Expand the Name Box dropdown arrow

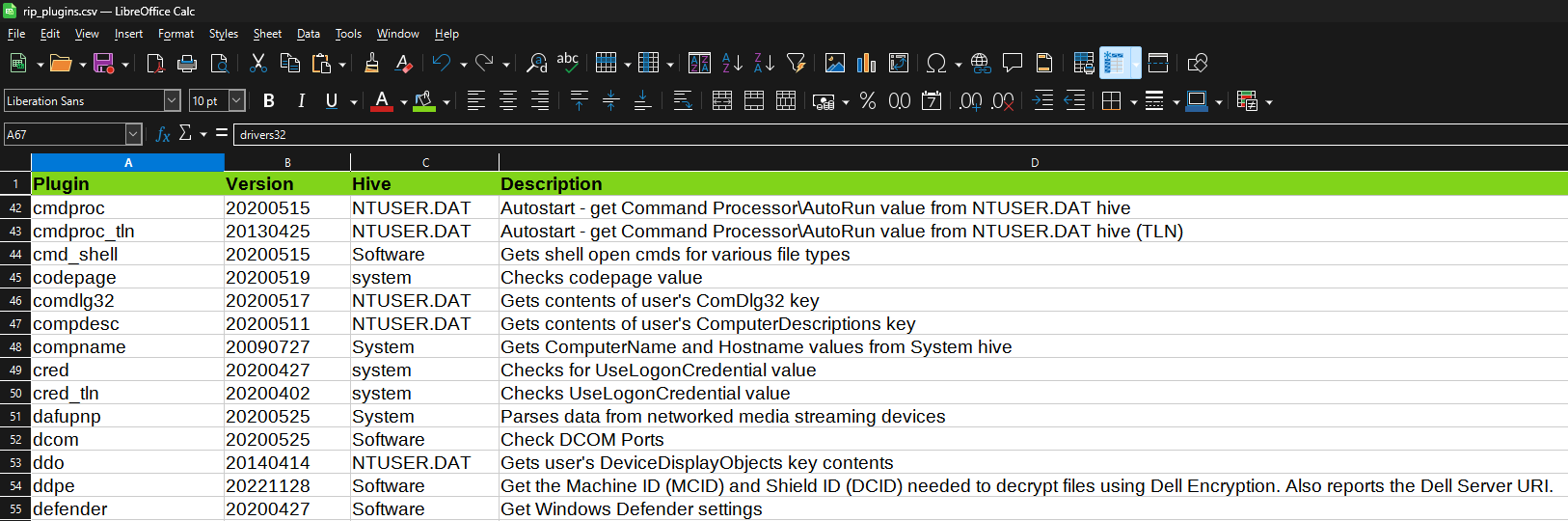133,135
